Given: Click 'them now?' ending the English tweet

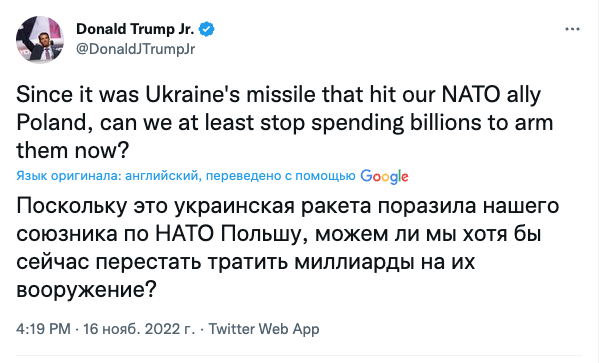Looking at the screenshot, I should pyautogui.click(x=73, y=150).
